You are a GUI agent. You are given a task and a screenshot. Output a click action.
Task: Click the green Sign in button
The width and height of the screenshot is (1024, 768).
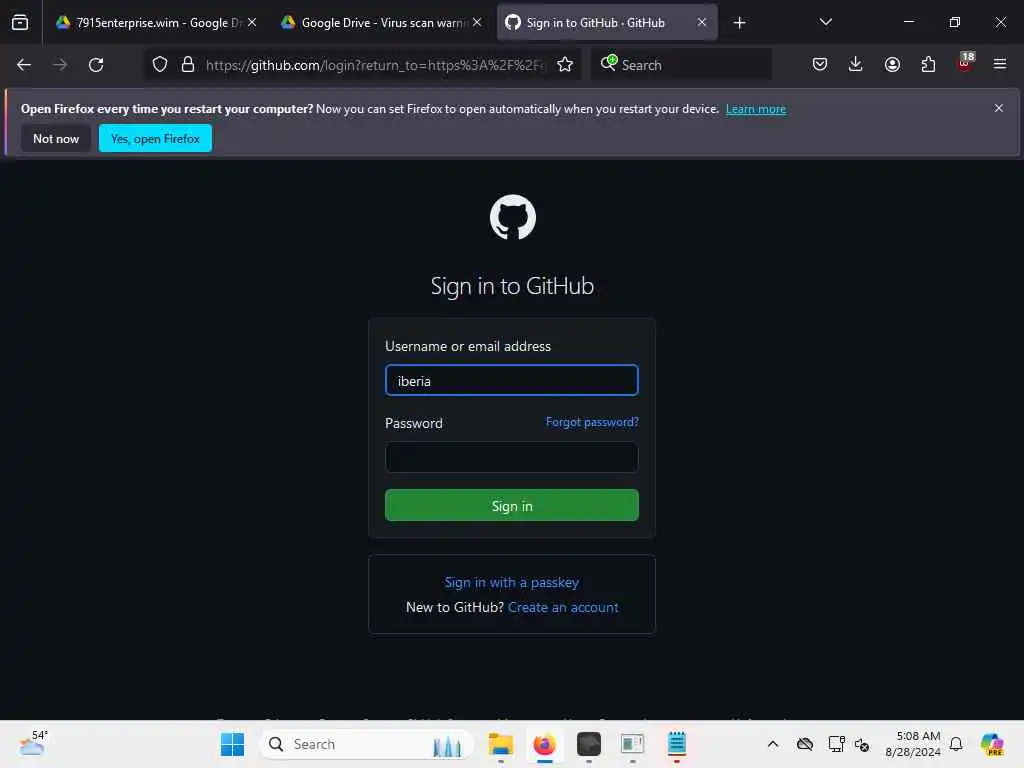click(x=512, y=505)
